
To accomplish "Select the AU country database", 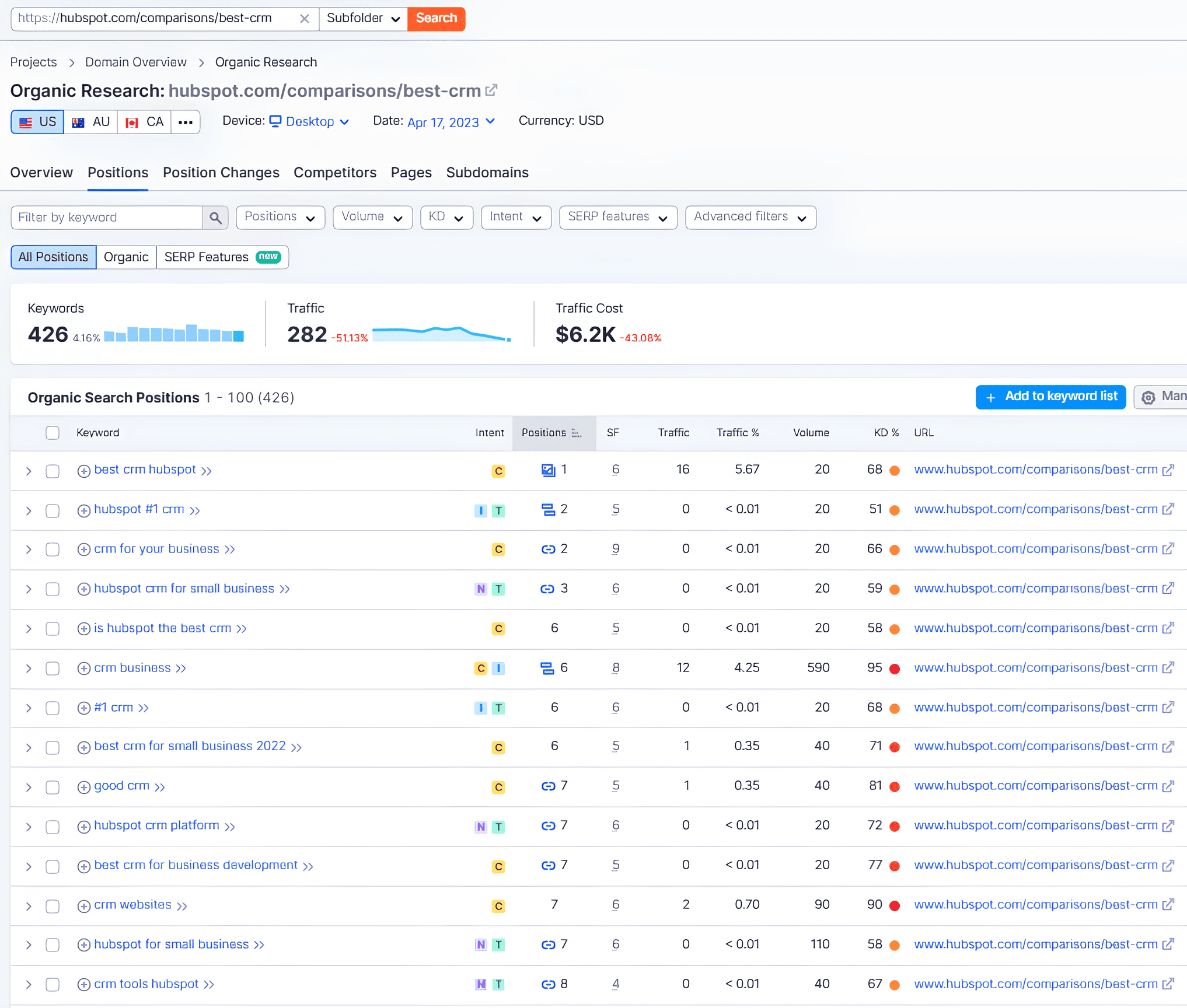I will (91, 122).
